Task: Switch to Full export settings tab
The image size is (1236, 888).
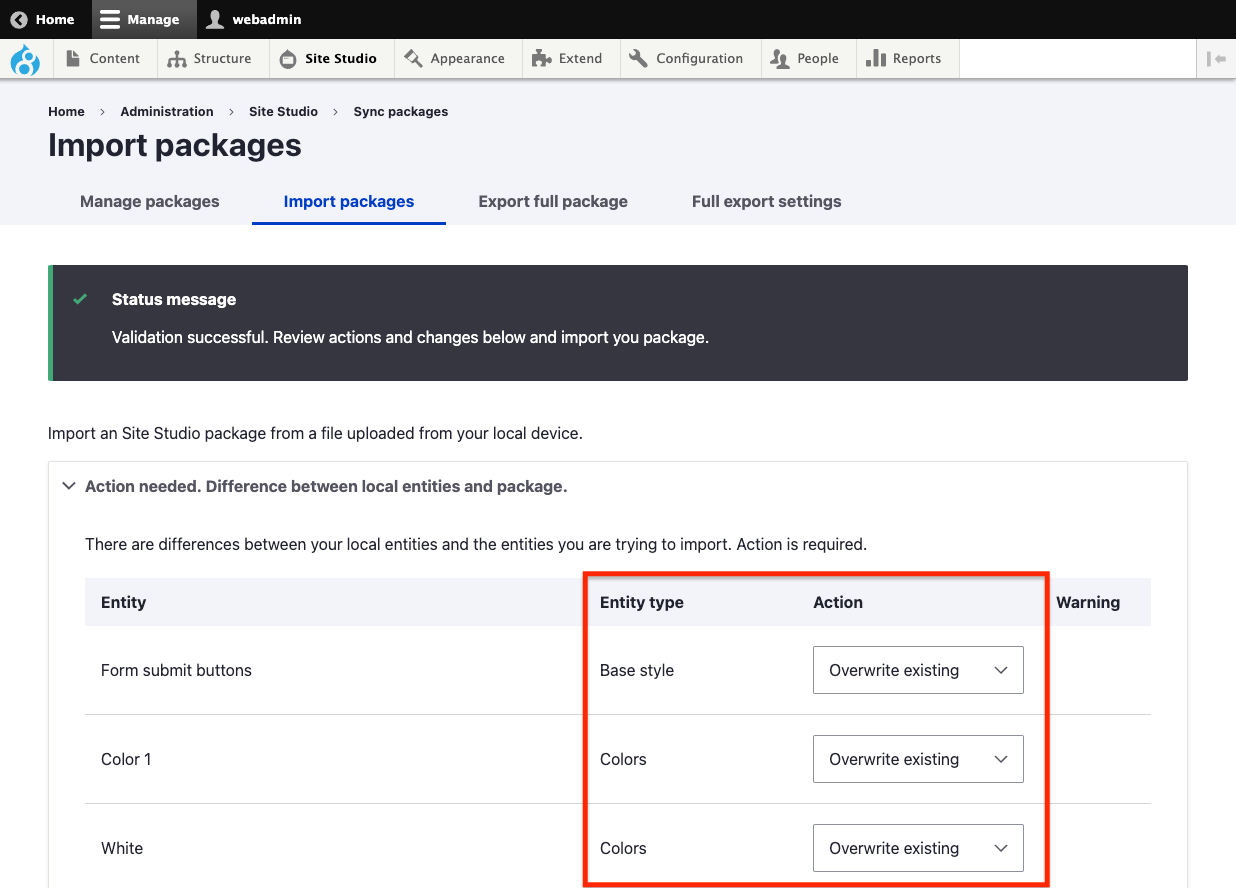Action: tap(767, 201)
